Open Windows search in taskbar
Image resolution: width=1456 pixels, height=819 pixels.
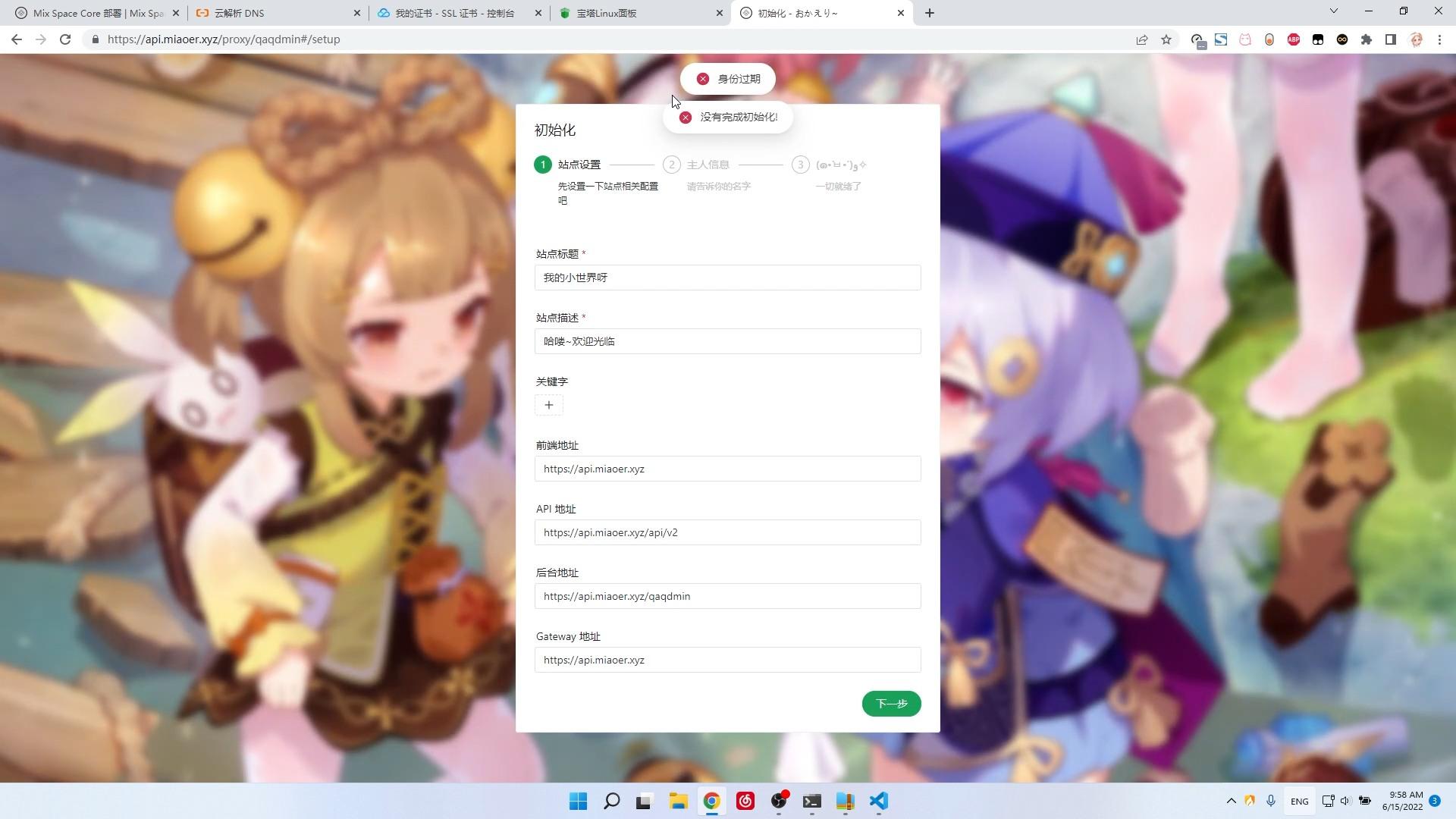click(x=611, y=801)
